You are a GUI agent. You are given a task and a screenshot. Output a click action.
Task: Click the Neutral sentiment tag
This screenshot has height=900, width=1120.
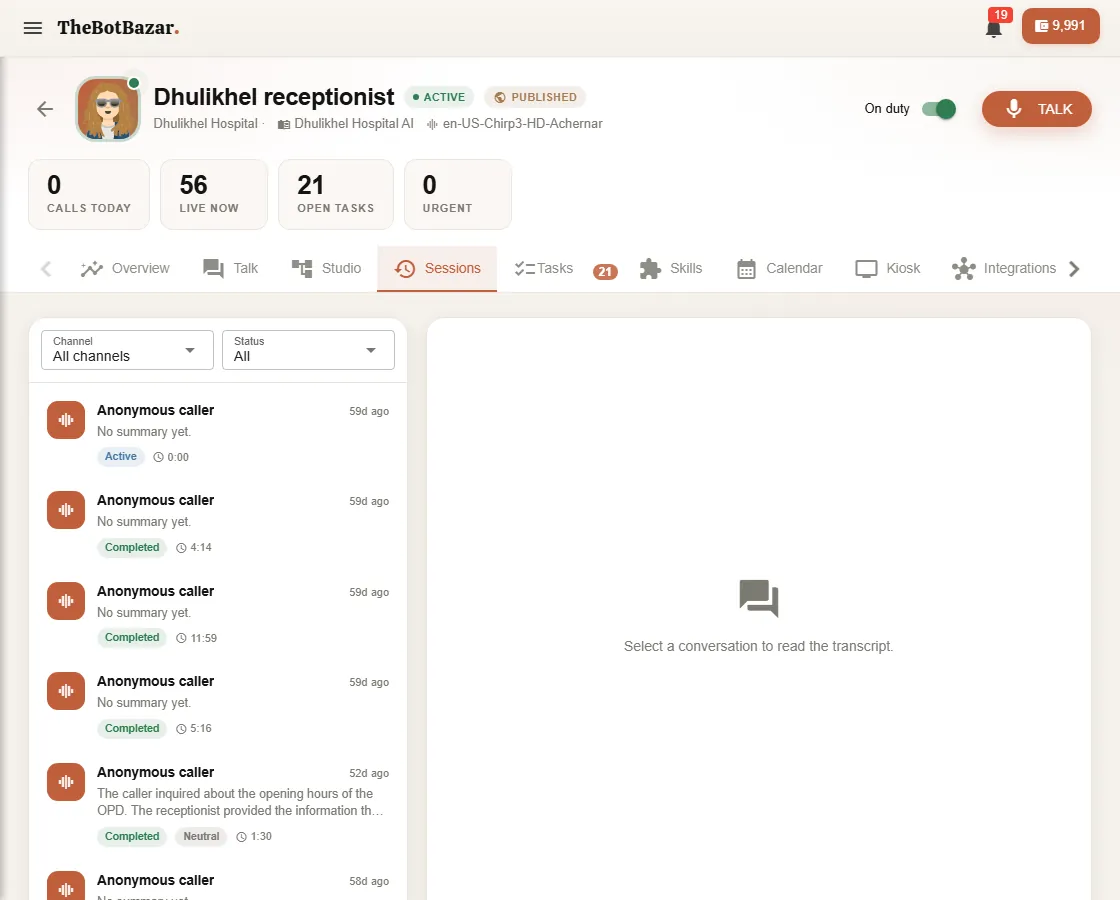[x=201, y=836]
